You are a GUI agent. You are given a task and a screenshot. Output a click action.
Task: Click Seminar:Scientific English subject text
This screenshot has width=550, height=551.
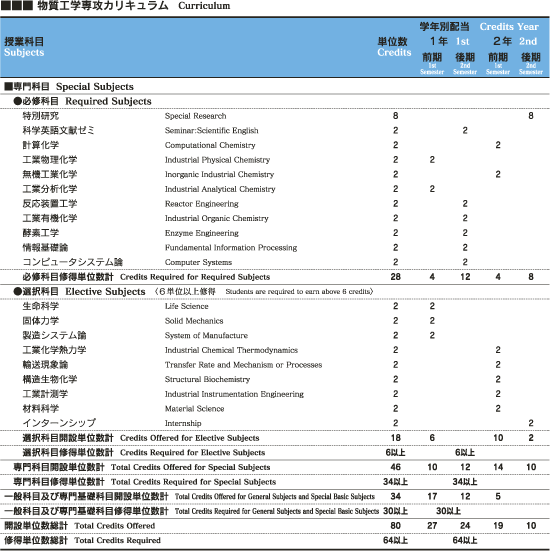tap(211, 131)
